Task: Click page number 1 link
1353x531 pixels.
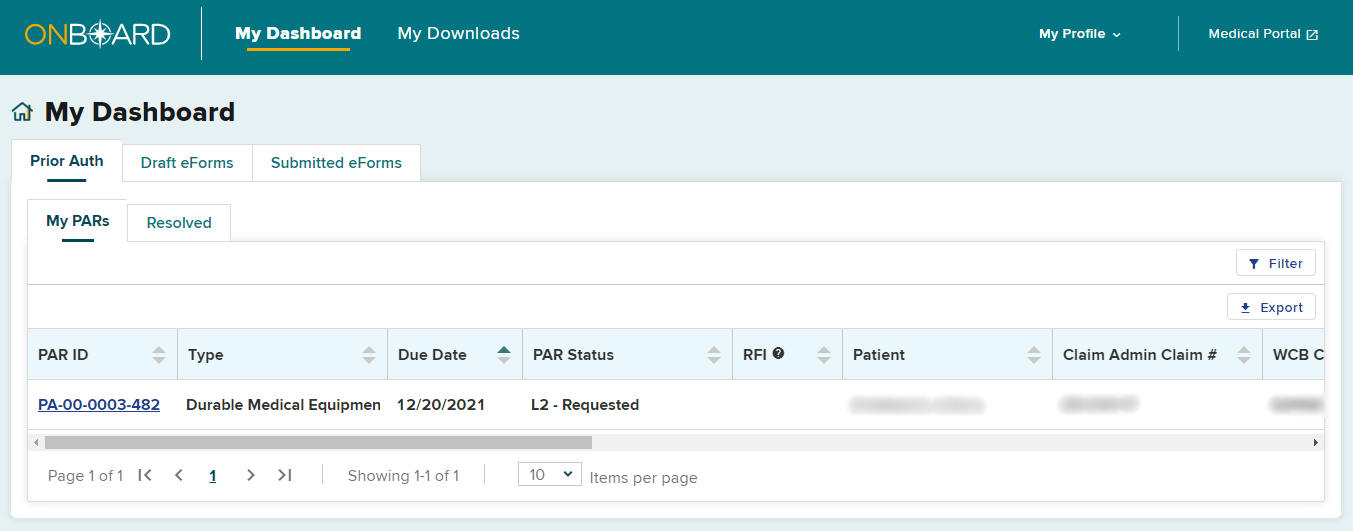Action: [213, 476]
